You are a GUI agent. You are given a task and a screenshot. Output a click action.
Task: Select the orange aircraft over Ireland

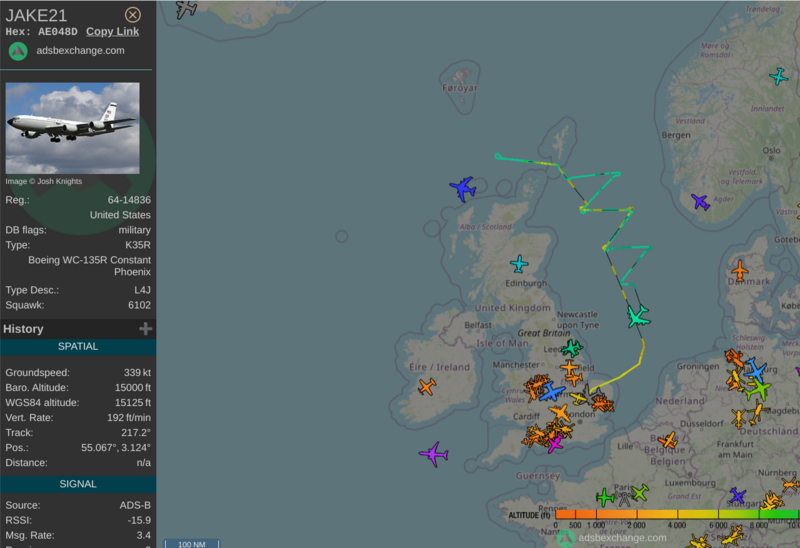point(427,386)
